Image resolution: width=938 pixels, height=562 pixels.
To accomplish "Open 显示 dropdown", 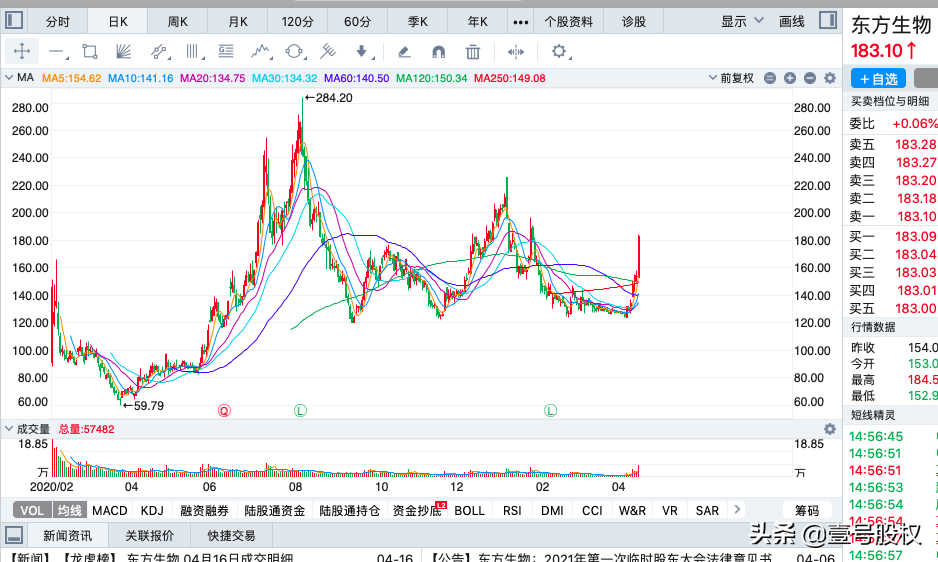I will (742, 22).
